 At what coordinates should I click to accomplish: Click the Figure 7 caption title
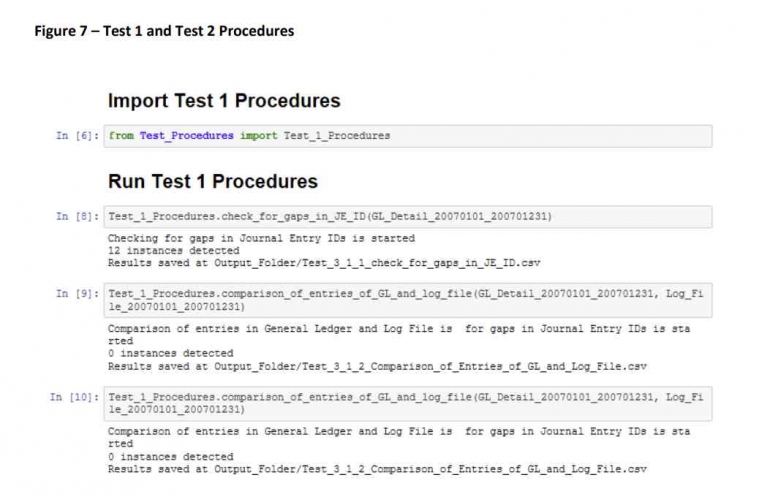tap(164, 31)
